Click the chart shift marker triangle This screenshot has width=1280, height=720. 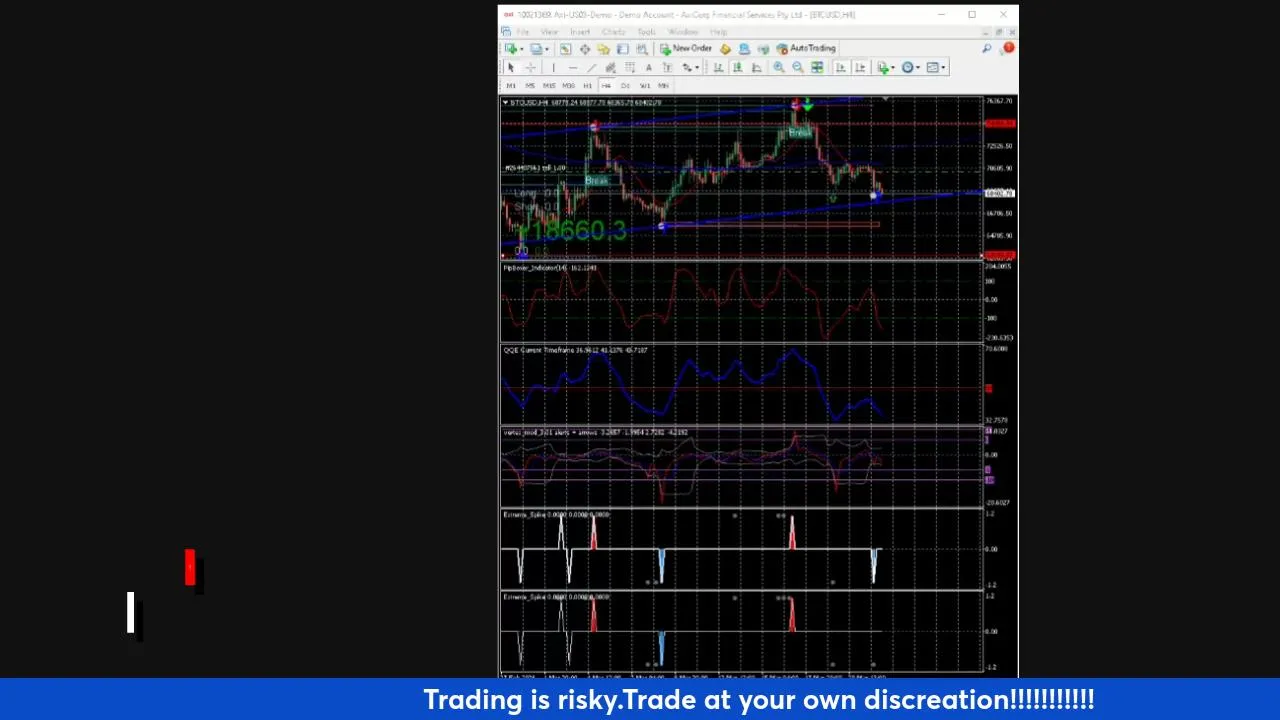(x=885, y=99)
